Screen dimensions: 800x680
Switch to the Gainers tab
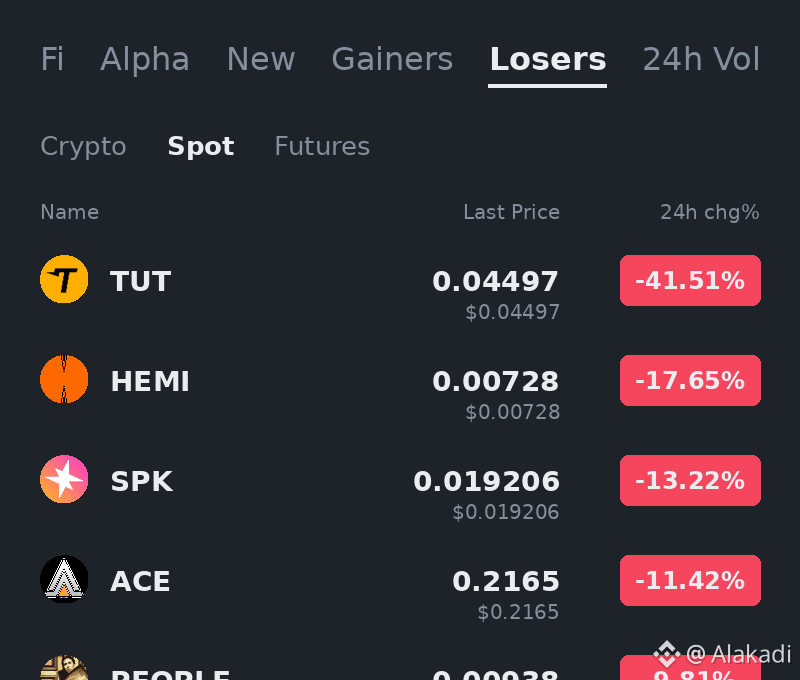coord(392,59)
